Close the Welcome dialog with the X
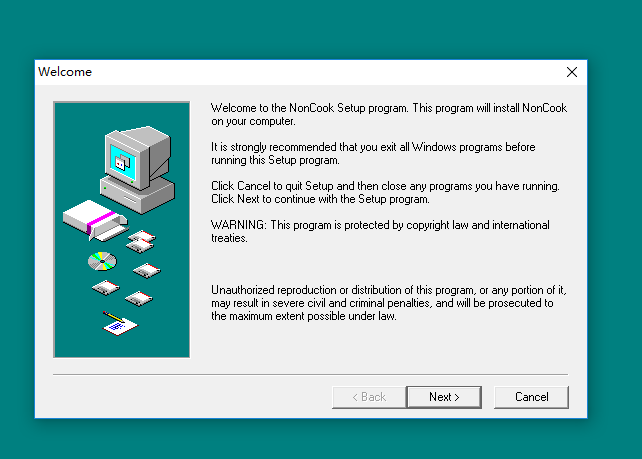 (x=572, y=72)
